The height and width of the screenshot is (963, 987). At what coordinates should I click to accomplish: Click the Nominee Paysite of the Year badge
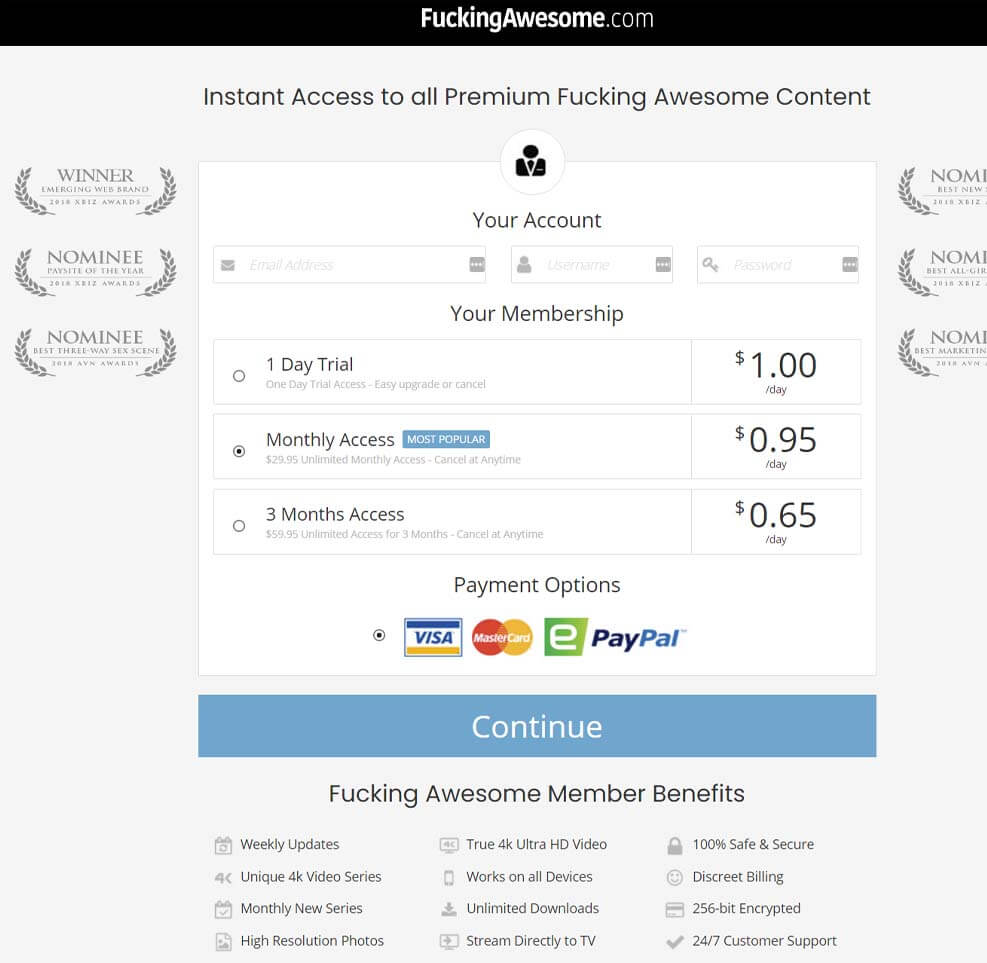96,271
